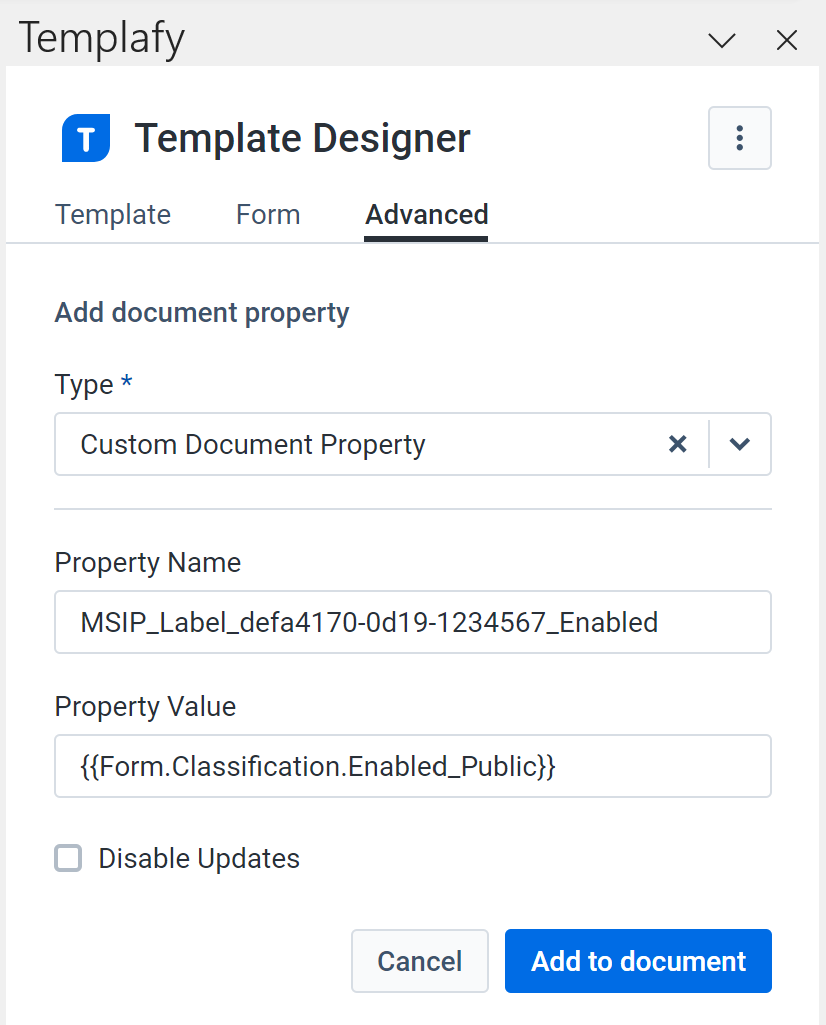Cancel adding the document property
The width and height of the screenshot is (826, 1025).
[x=419, y=961]
